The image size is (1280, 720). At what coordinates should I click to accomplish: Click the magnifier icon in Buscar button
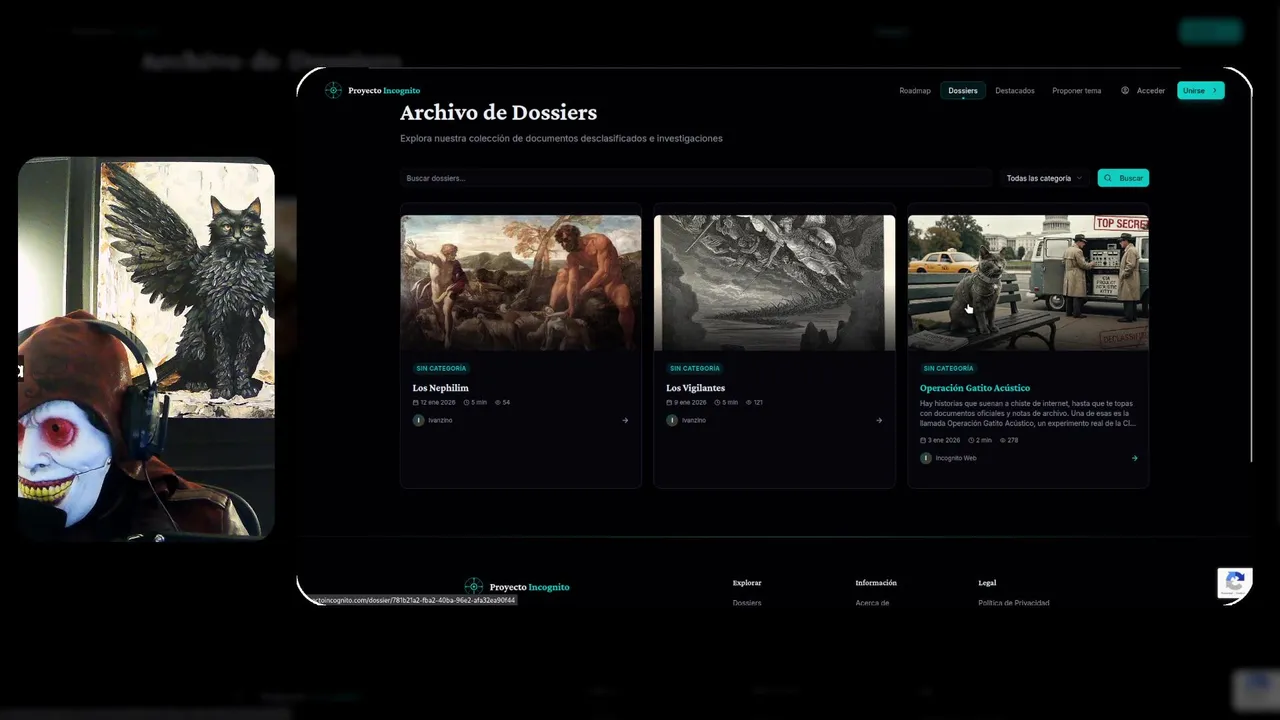pos(1108,178)
